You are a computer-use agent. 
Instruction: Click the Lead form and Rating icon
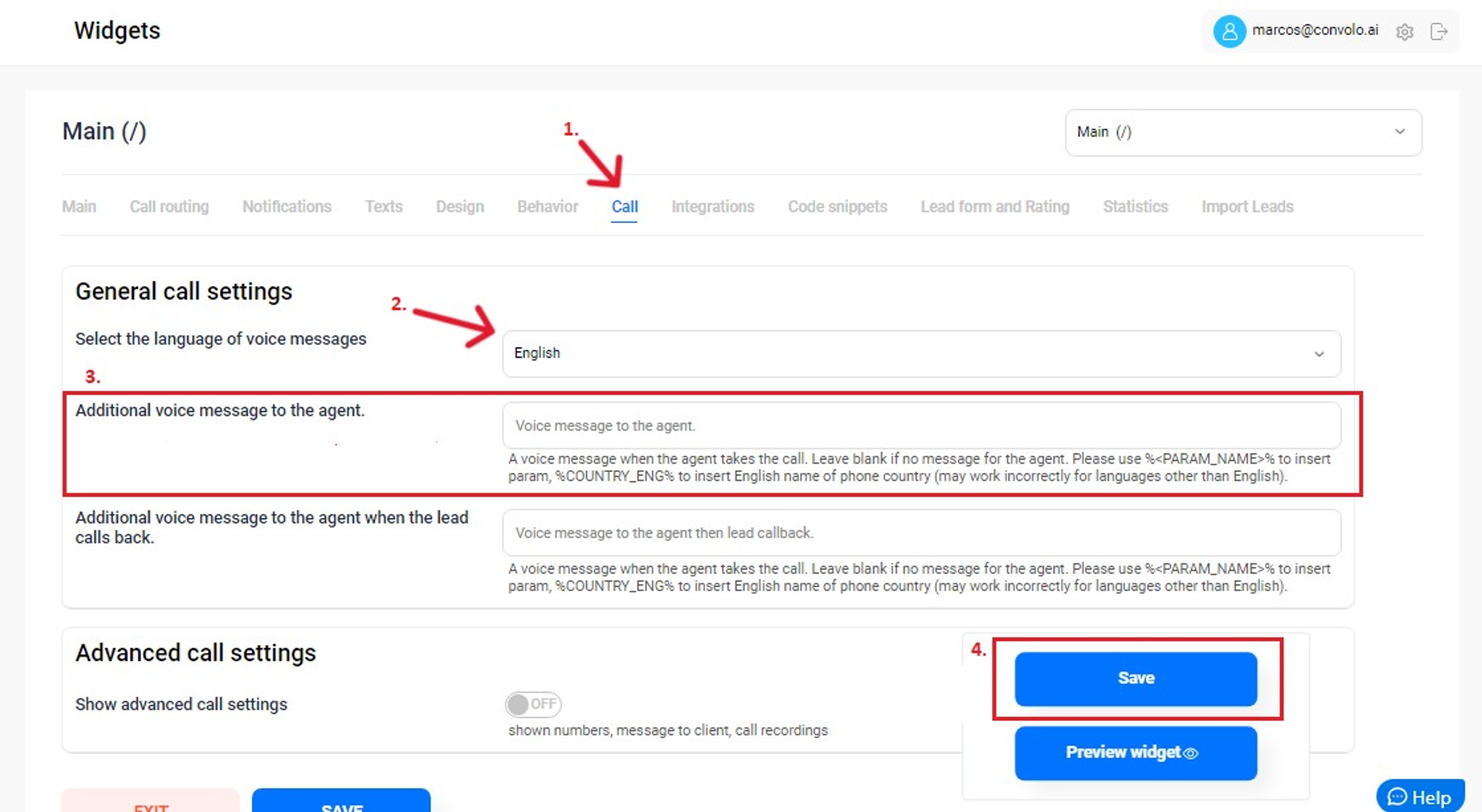point(993,206)
